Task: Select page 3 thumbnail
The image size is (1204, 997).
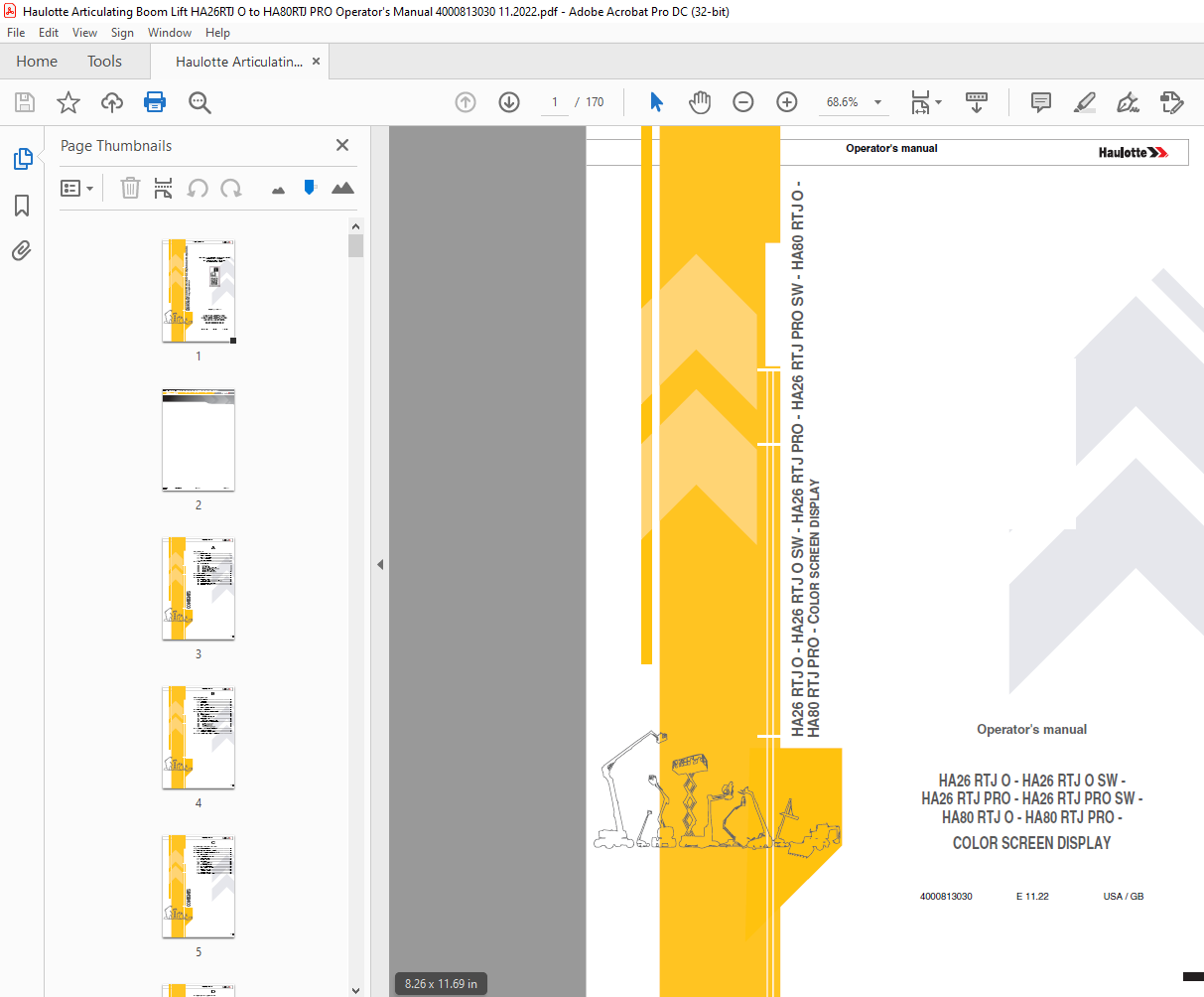Action: 199,589
